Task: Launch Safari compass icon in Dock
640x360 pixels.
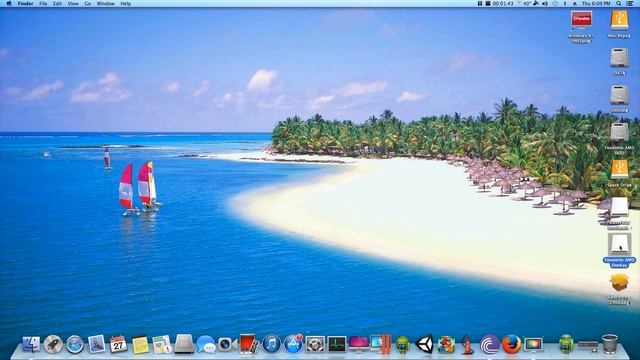Action: (75, 344)
